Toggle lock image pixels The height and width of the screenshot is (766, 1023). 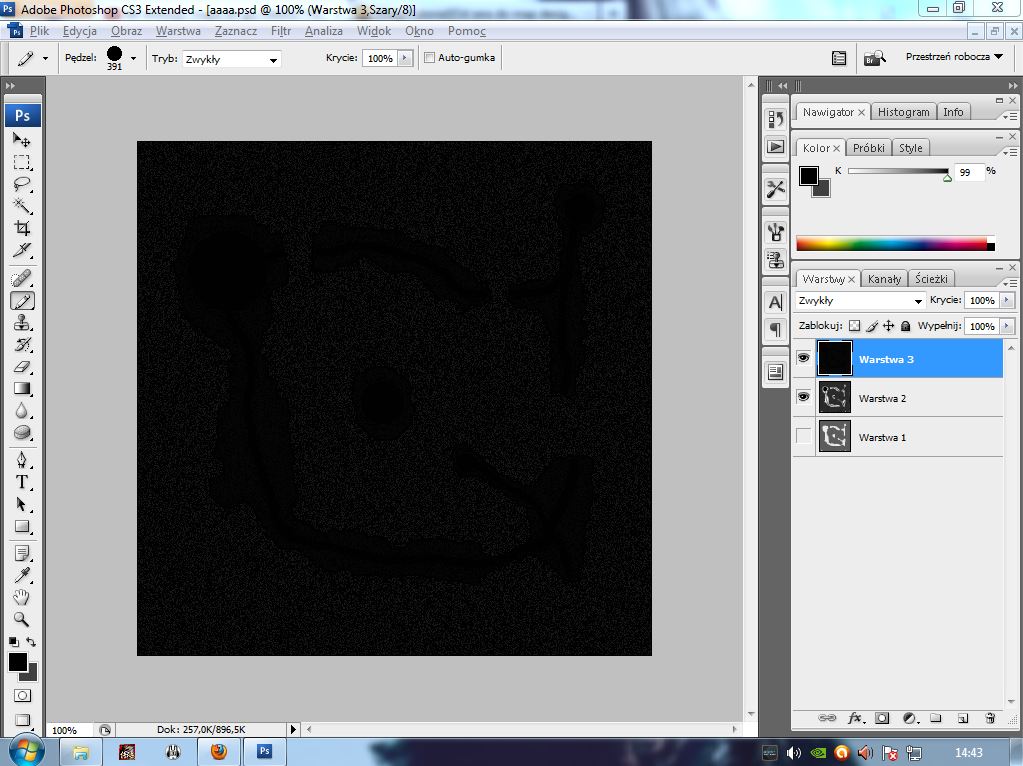[872, 326]
